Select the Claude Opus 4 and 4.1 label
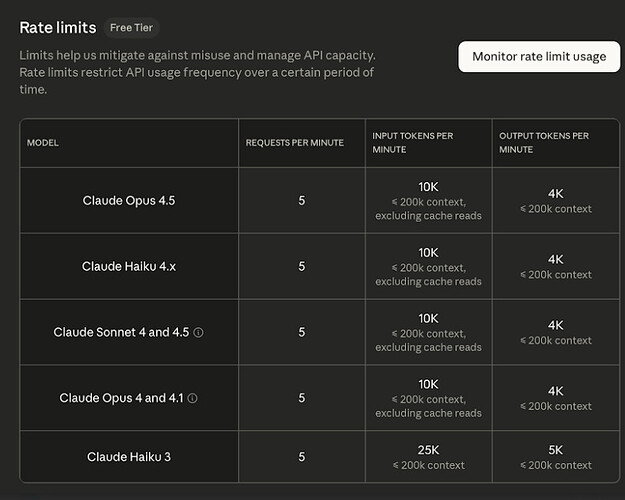The height and width of the screenshot is (500, 625). tap(121, 398)
